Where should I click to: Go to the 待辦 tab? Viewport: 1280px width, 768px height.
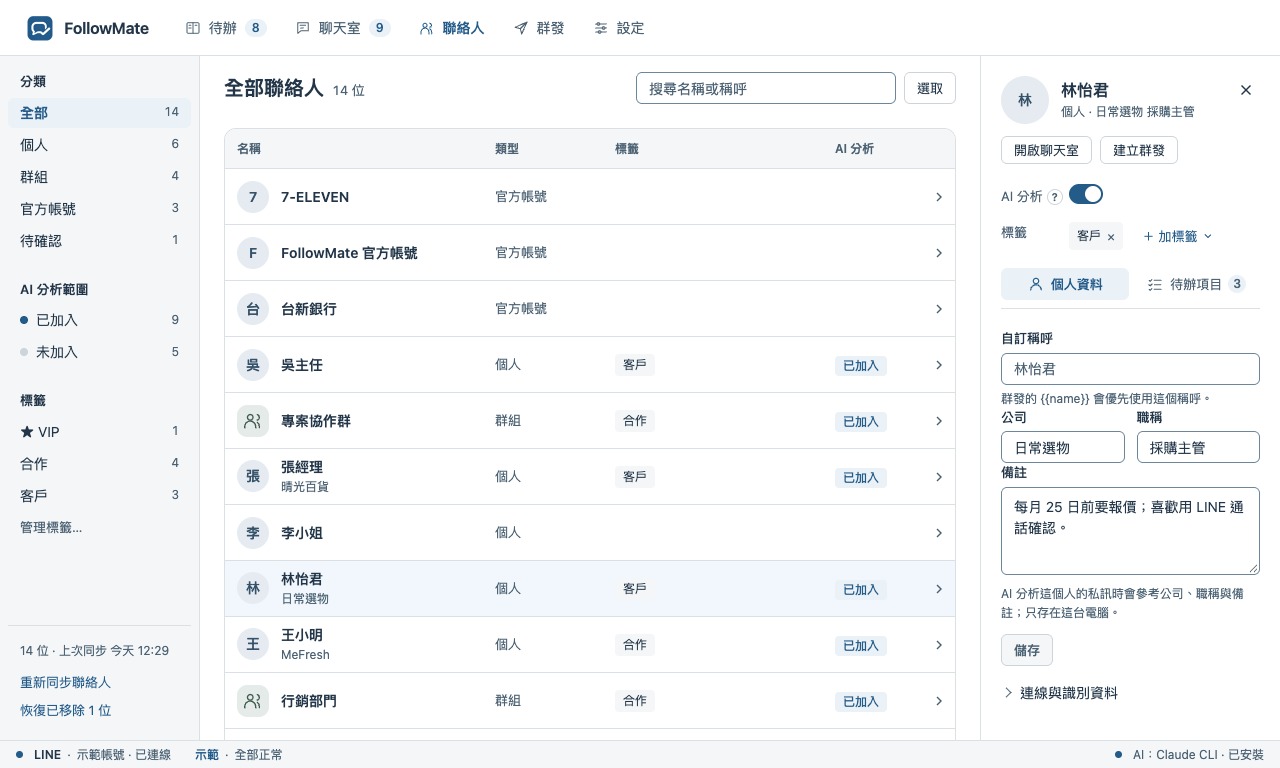[x=226, y=28]
